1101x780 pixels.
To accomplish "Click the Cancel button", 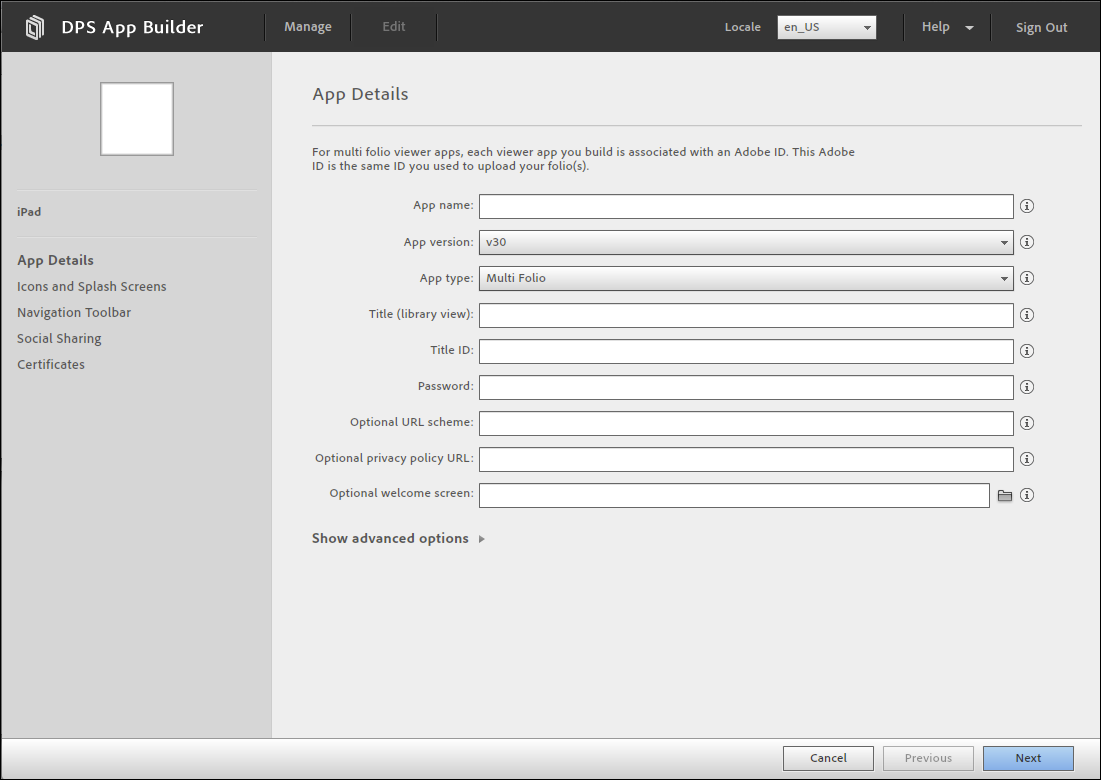I will (x=828, y=758).
